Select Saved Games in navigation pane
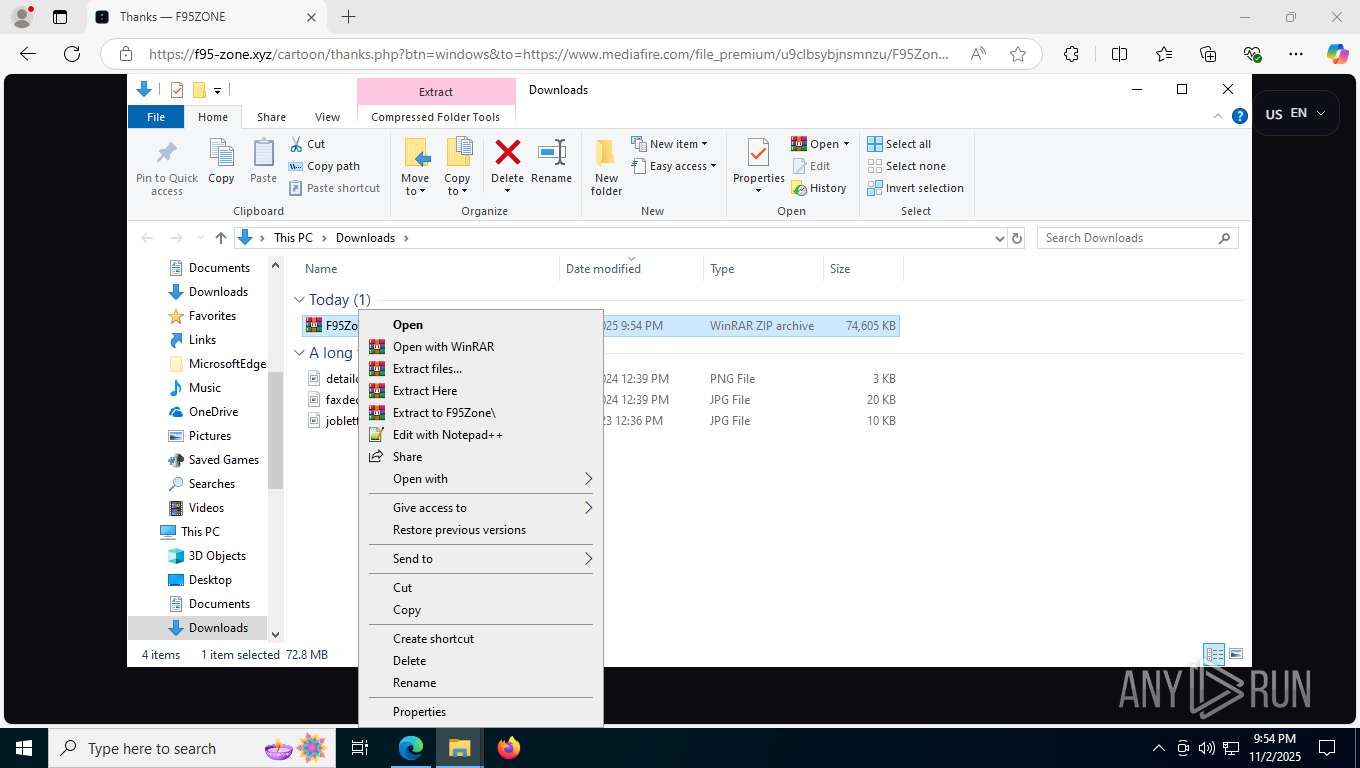Image resolution: width=1360 pixels, height=768 pixels. (213, 460)
